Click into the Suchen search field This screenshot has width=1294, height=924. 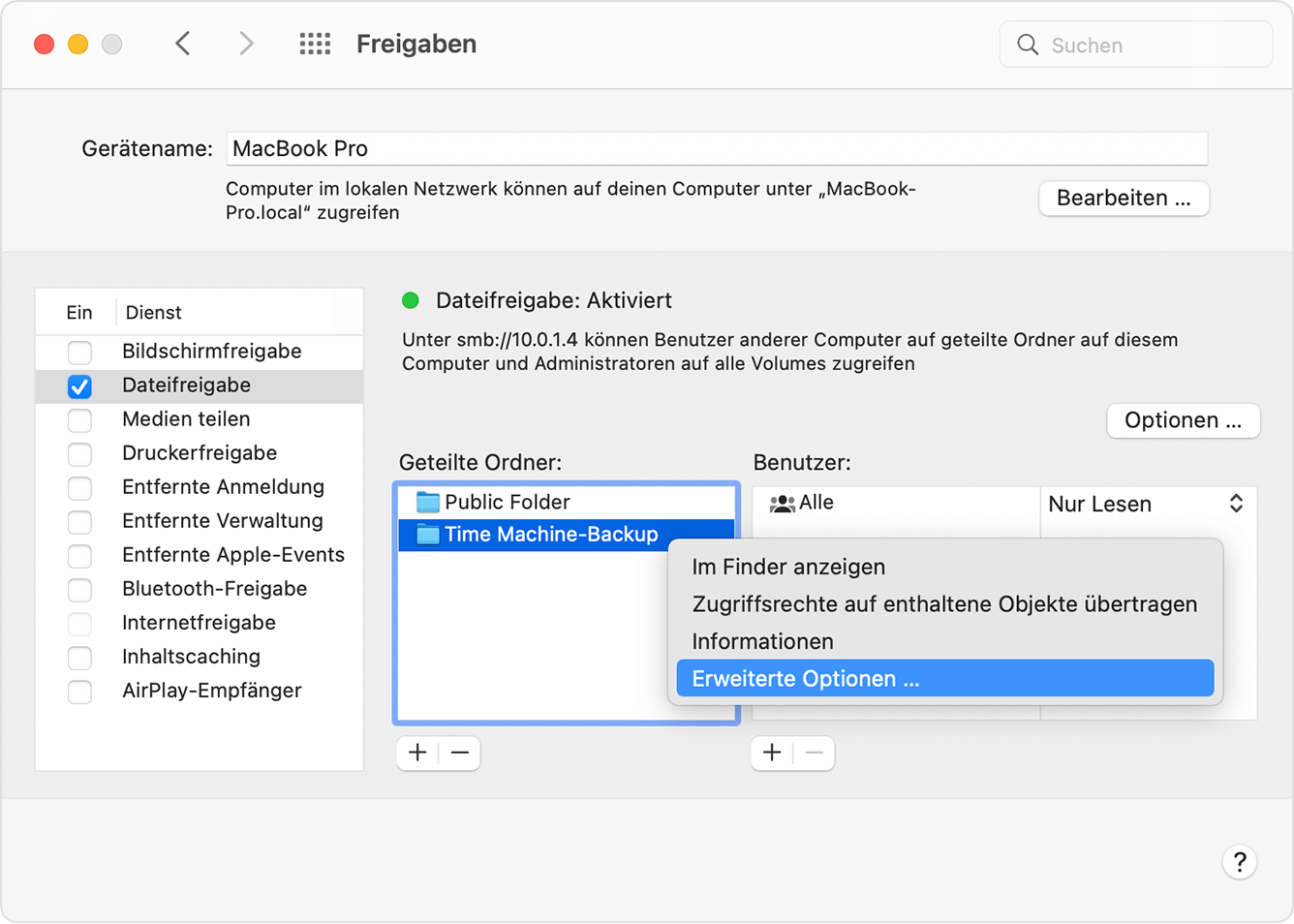[x=1136, y=45]
